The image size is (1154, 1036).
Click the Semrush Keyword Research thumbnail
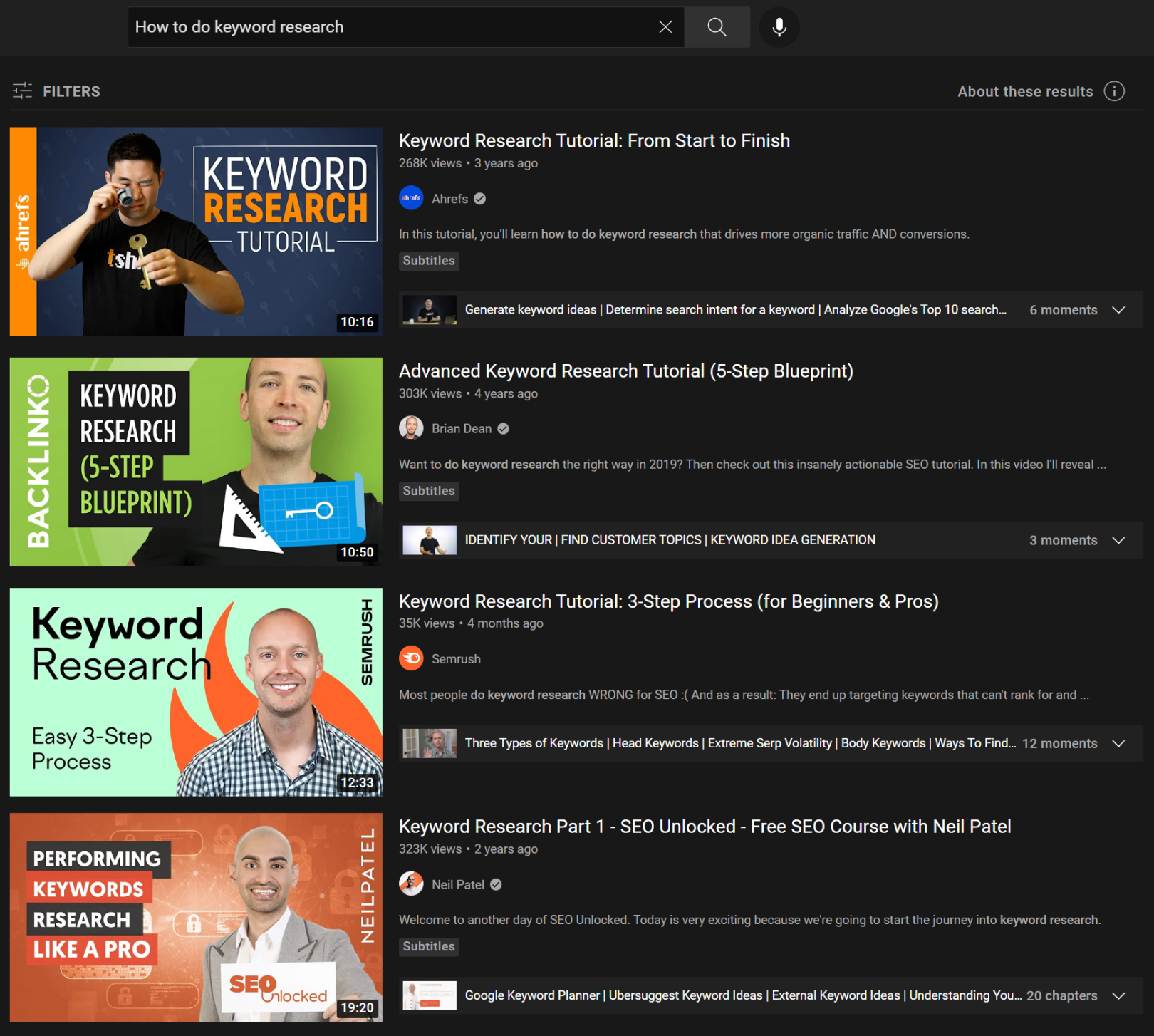[196, 692]
